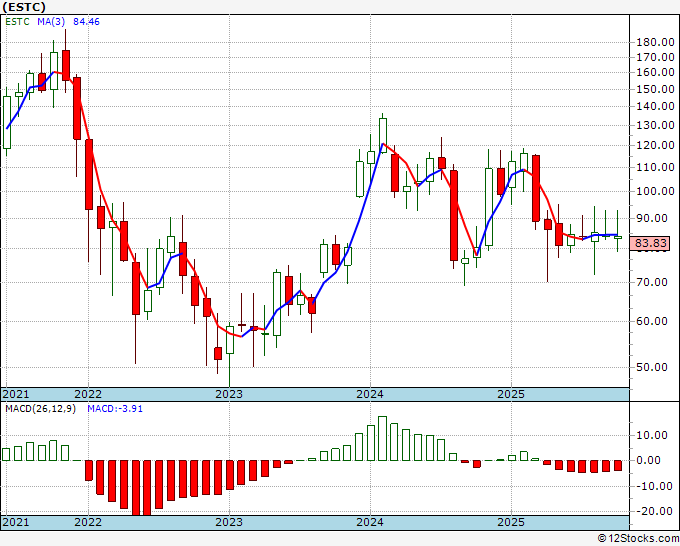
Task: Click 2024 on the MACD timeline
Action: point(370,522)
